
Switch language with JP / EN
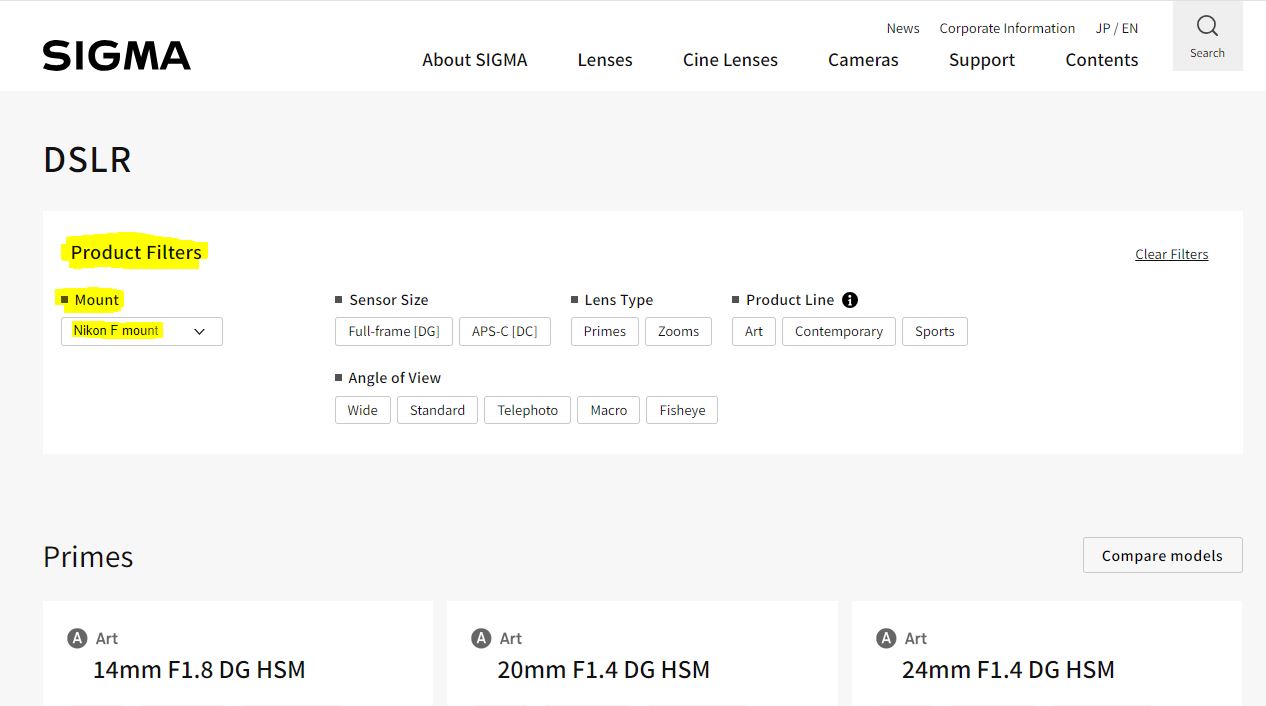(1117, 28)
